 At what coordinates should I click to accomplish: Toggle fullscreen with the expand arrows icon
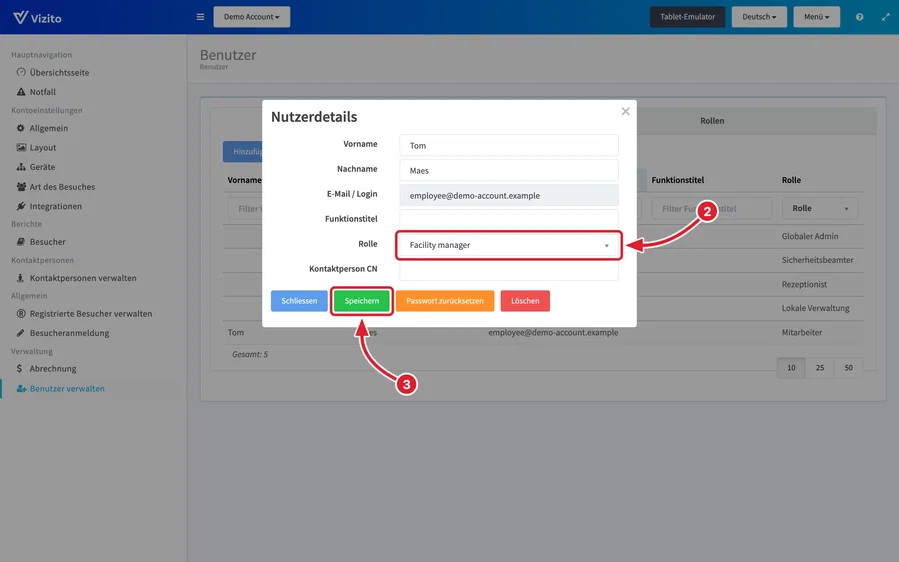pyautogui.click(x=885, y=17)
